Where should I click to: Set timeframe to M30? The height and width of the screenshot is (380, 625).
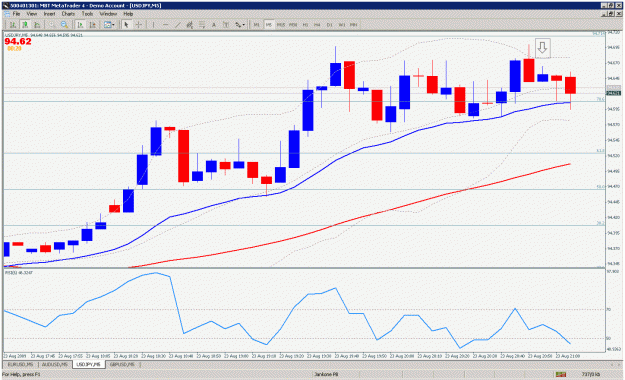click(293, 25)
